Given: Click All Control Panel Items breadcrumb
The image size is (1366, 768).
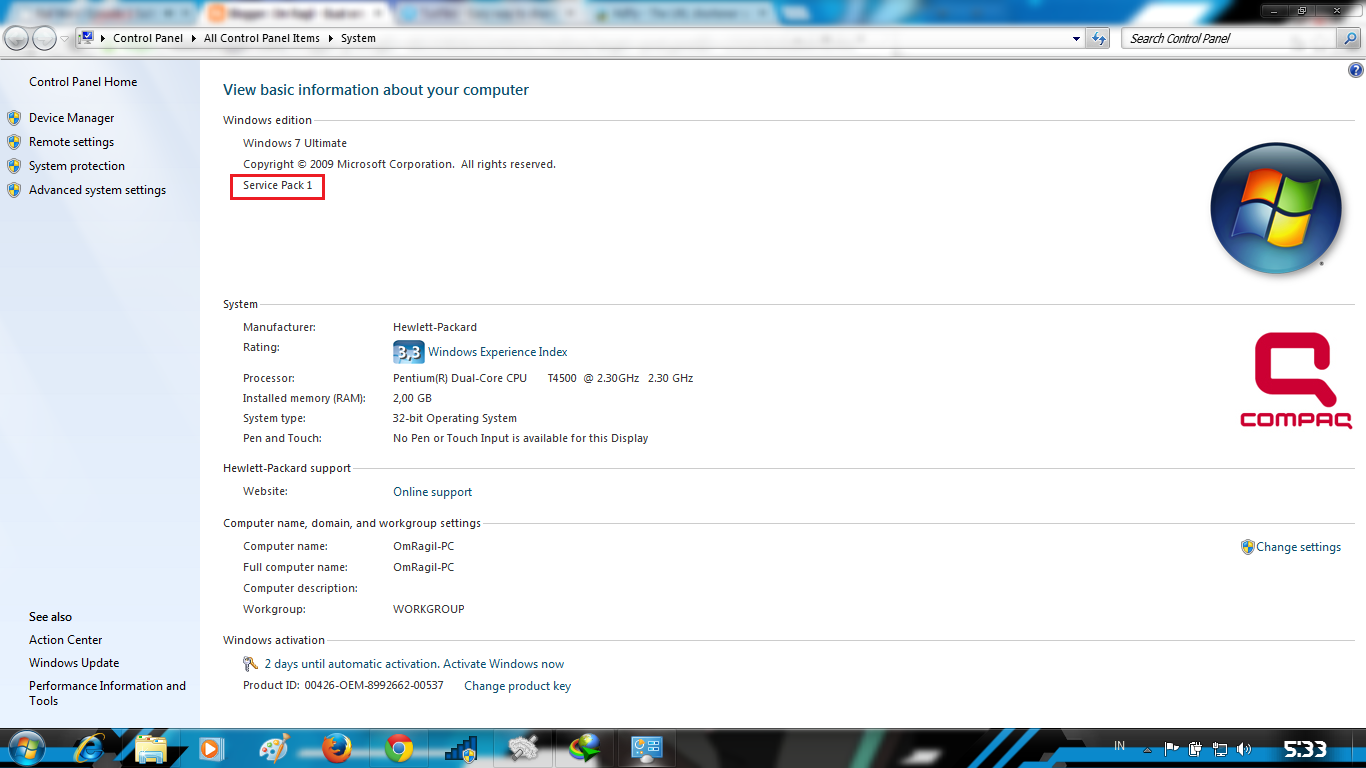Looking at the screenshot, I should [262, 38].
